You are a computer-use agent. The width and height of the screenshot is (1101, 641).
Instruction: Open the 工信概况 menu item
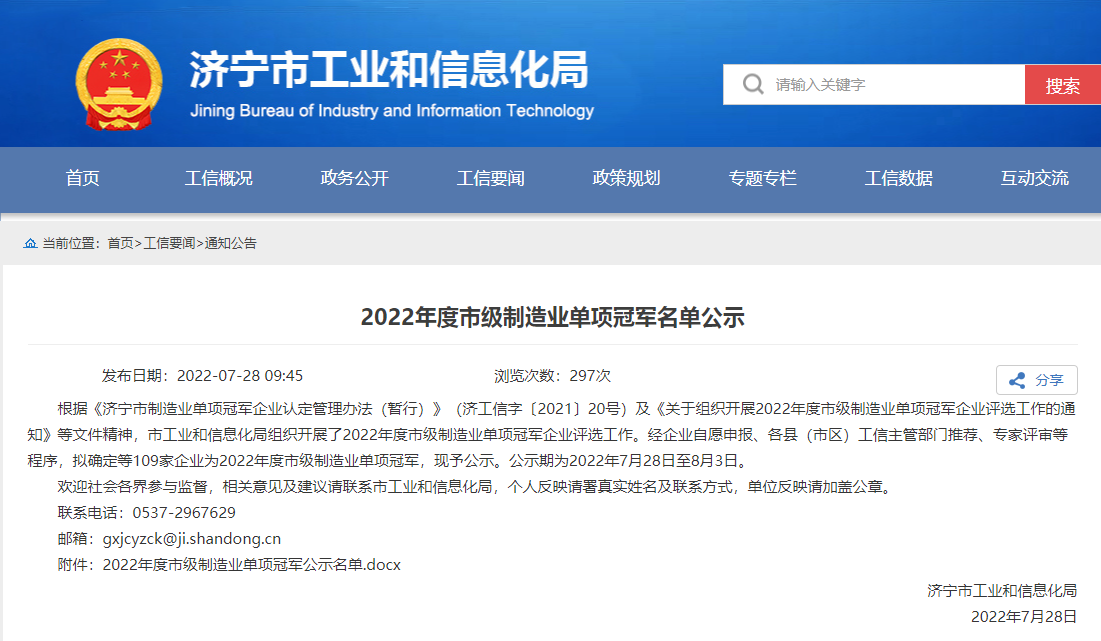219,179
